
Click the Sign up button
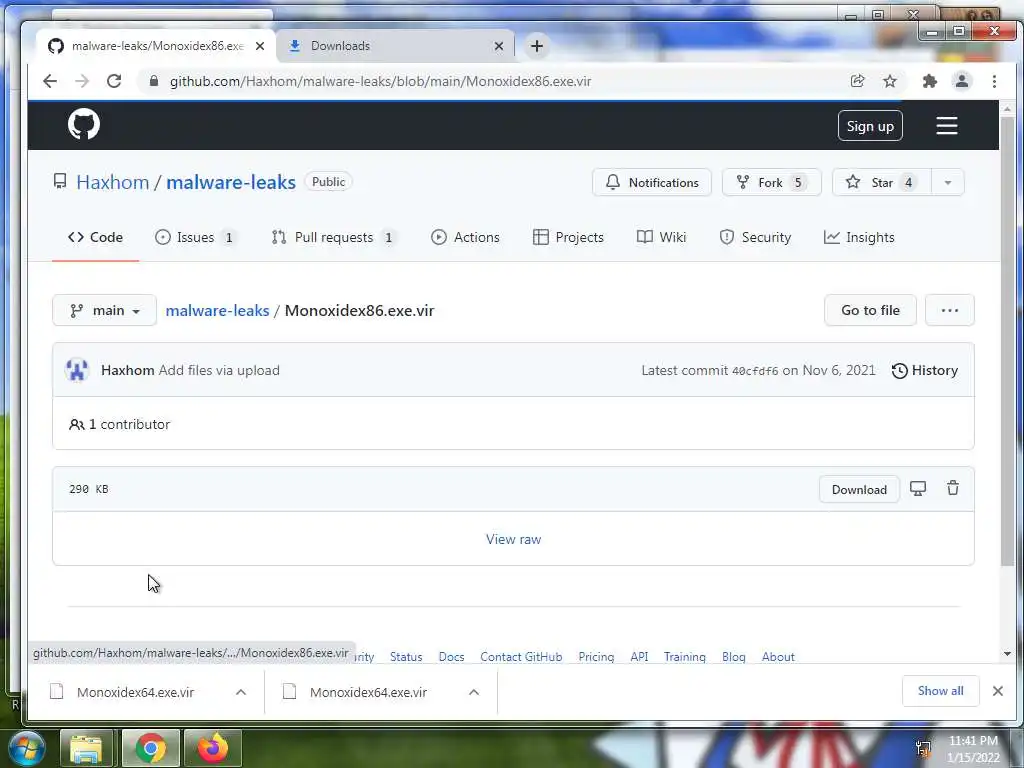pos(870,126)
